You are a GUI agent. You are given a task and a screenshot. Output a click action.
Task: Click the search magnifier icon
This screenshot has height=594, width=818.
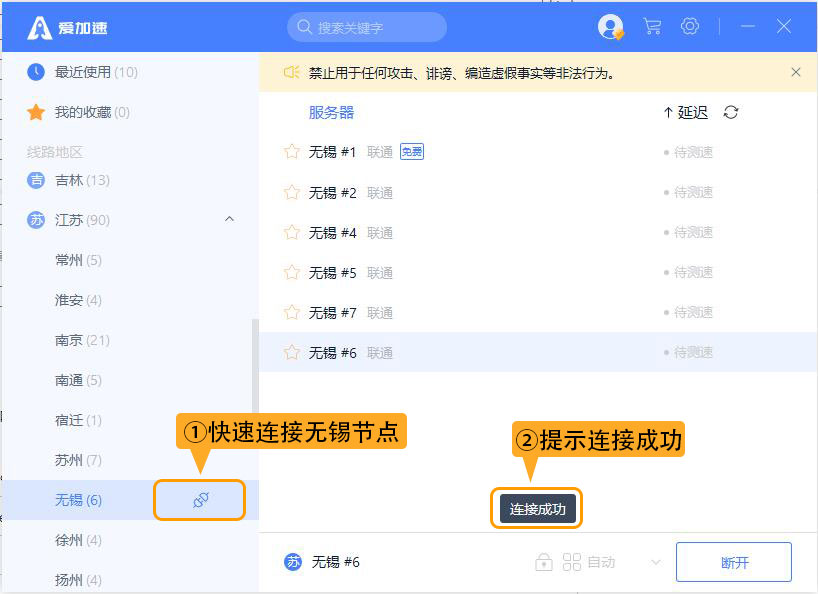304,27
